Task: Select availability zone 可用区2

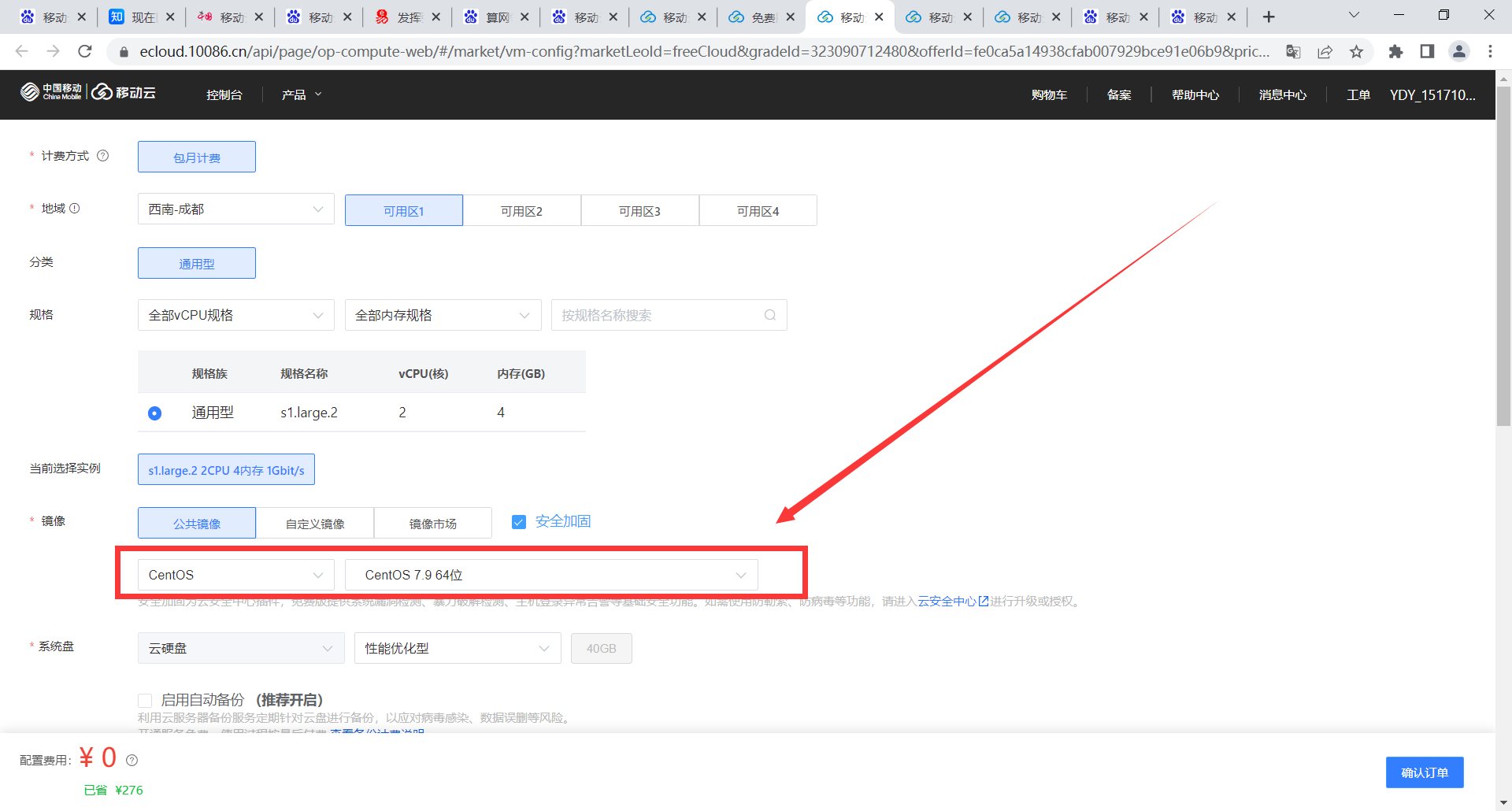Action: pos(522,210)
